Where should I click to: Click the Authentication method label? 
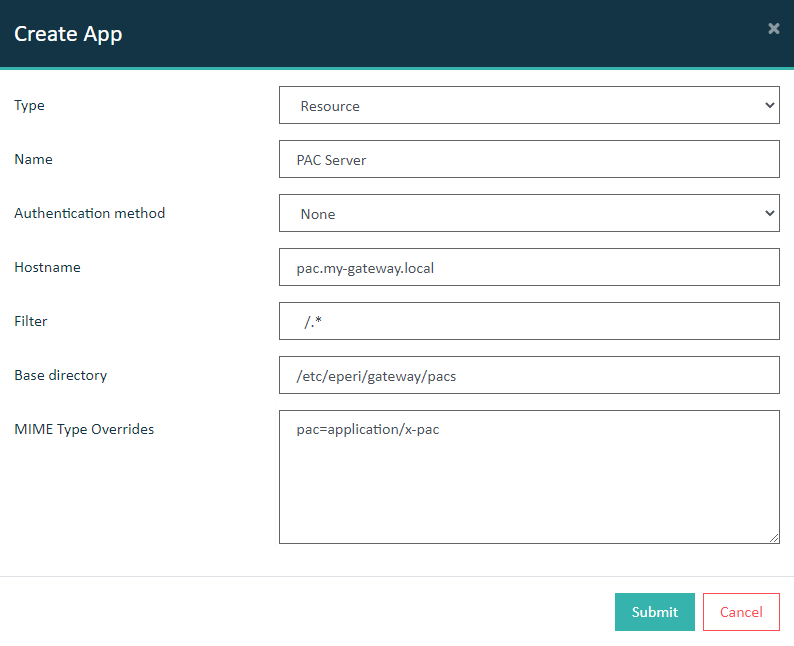(x=90, y=213)
